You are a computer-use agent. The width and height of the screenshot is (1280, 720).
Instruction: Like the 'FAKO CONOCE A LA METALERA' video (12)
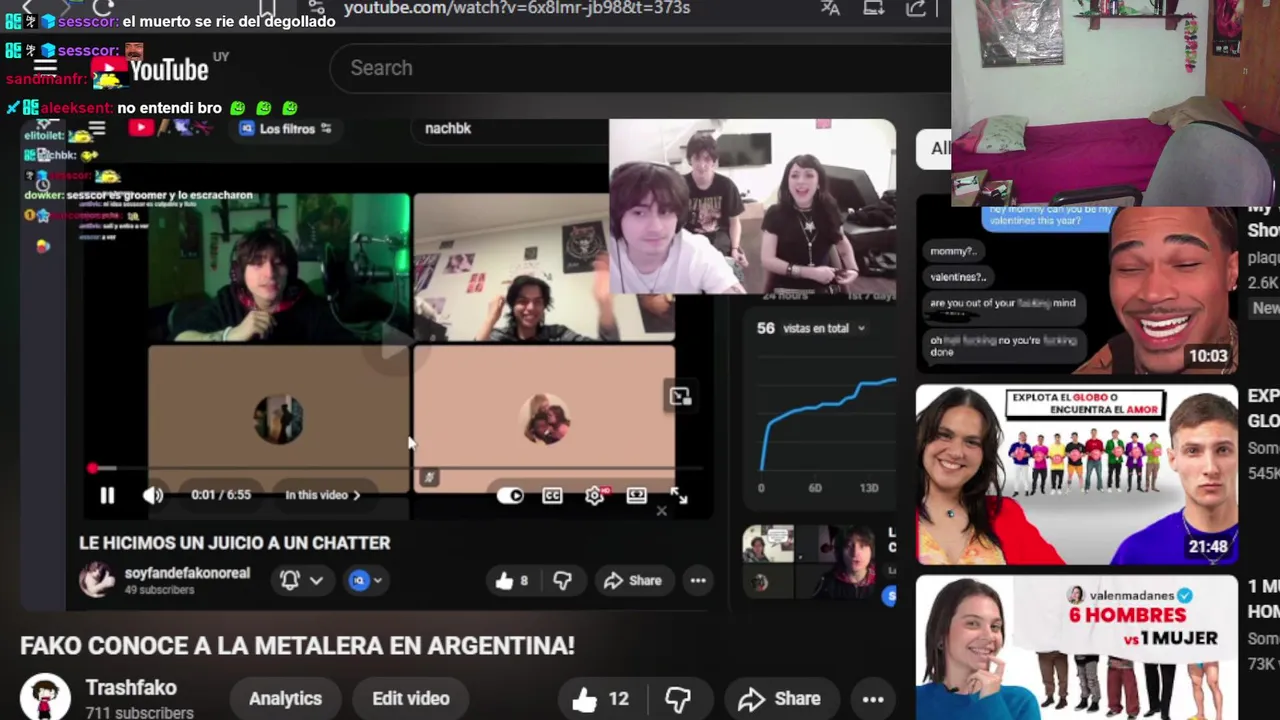click(x=601, y=699)
